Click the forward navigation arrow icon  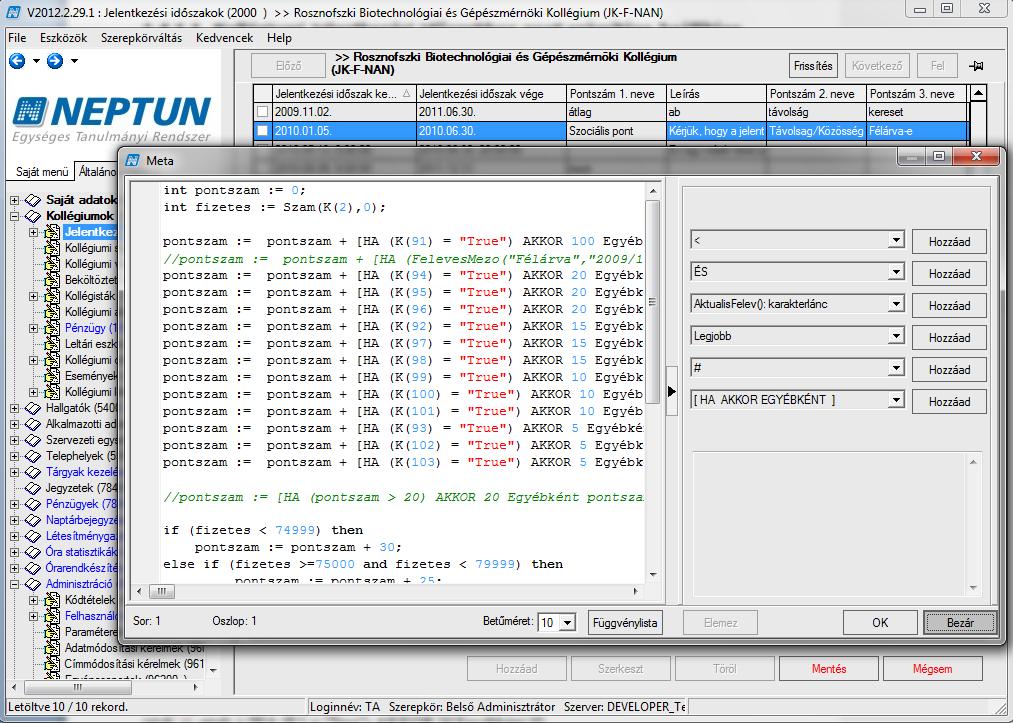(55, 61)
